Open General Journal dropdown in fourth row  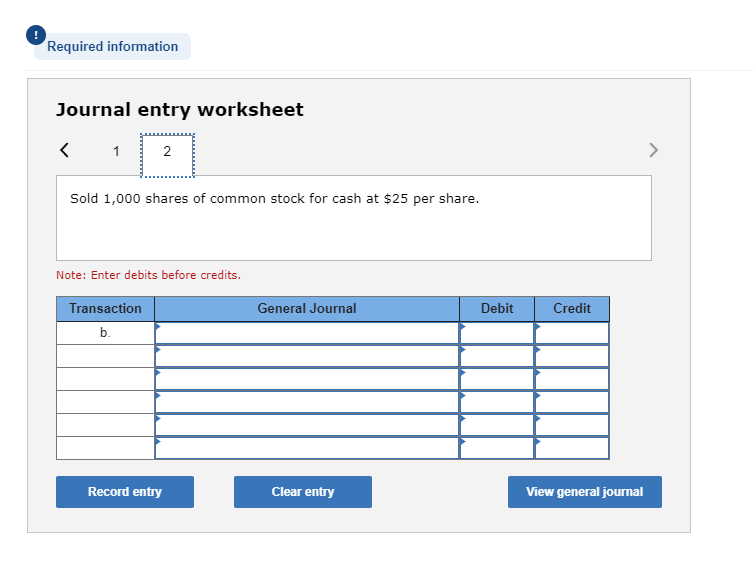pos(307,402)
